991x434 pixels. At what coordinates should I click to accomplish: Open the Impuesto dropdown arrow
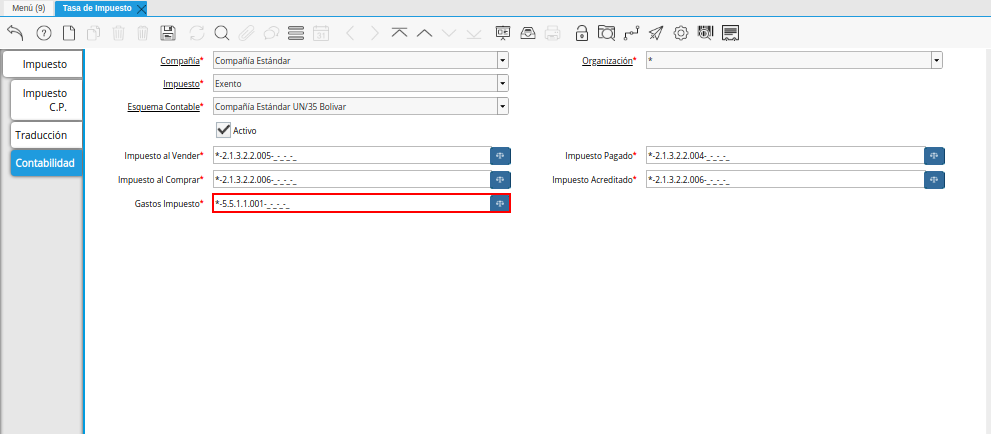point(502,83)
